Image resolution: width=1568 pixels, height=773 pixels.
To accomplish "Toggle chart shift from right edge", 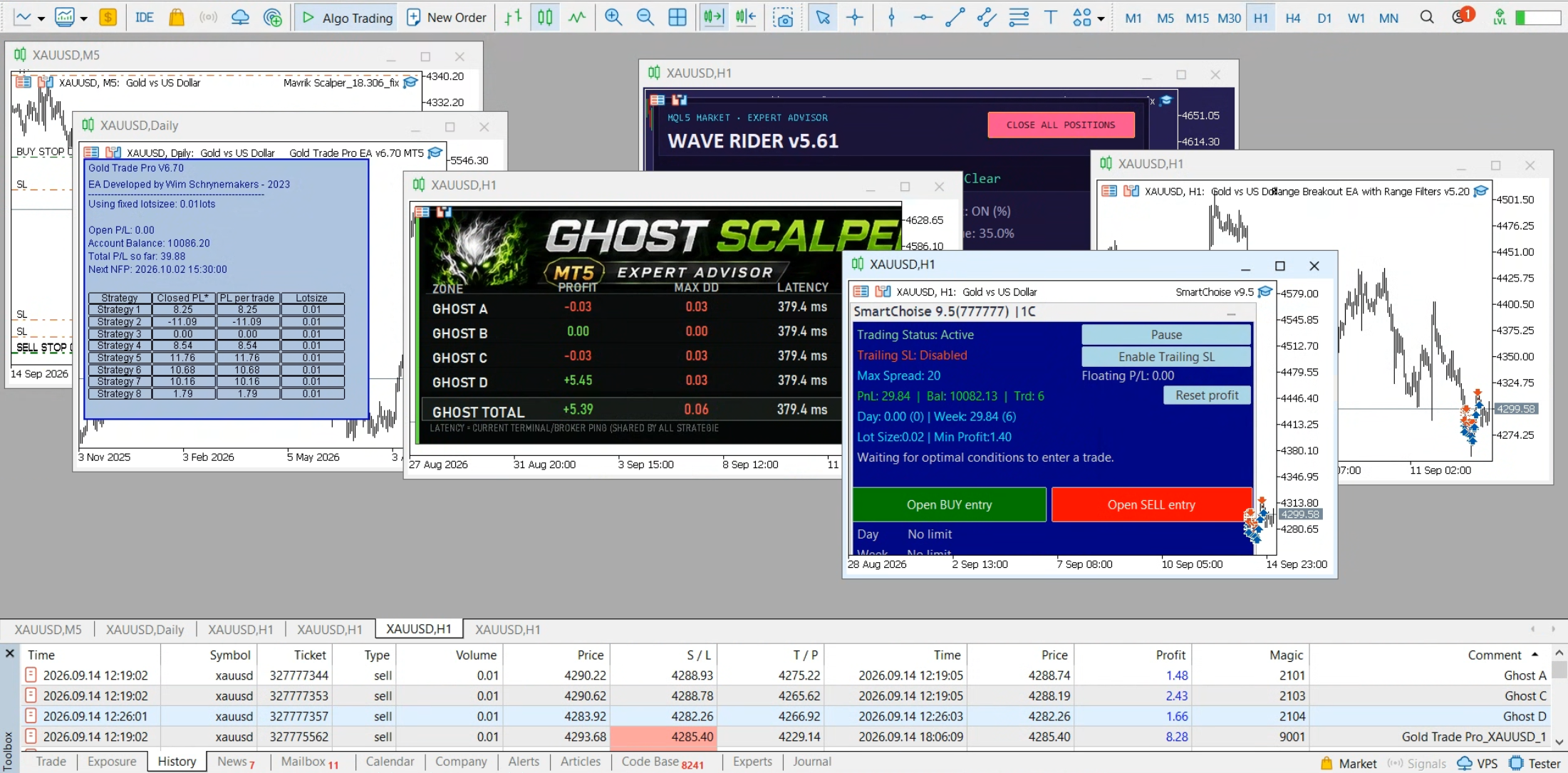I will coord(746,17).
